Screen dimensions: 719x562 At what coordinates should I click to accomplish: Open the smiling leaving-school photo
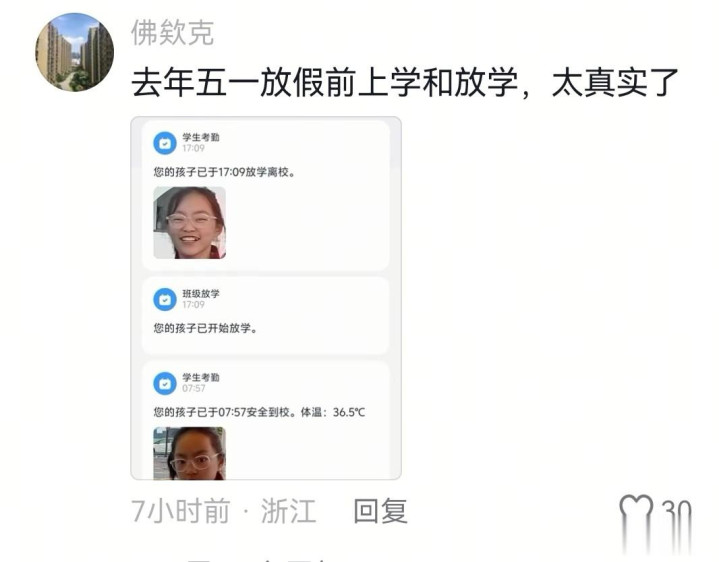(189, 222)
